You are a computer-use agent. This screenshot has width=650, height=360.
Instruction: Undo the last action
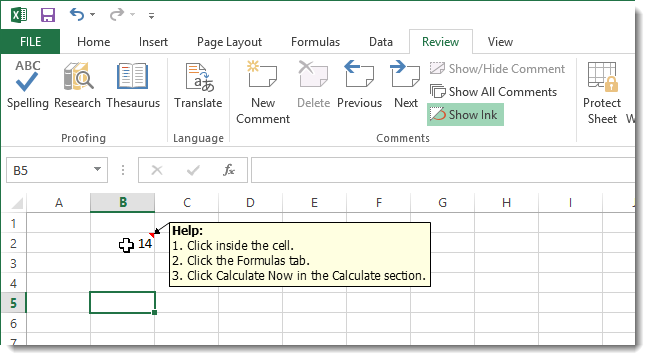[77, 15]
